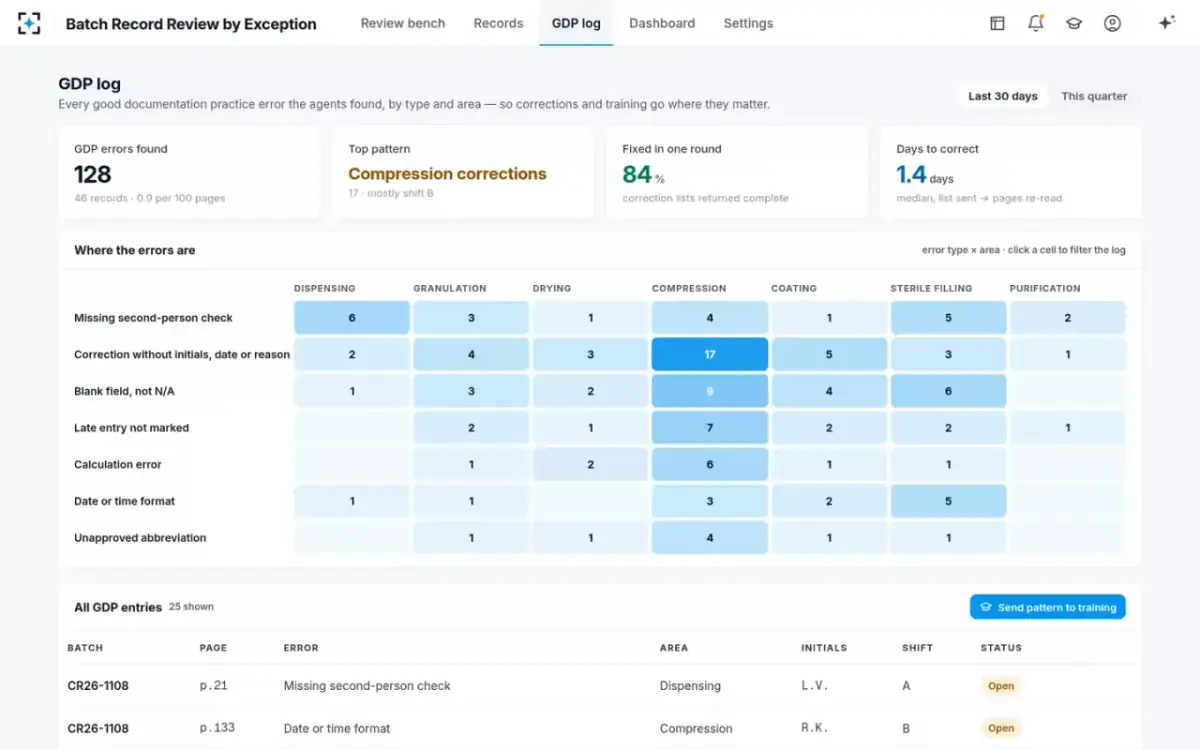Filter Purification missing second-person check cell 2
Image resolution: width=1200 pixels, height=750 pixels.
click(1068, 318)
